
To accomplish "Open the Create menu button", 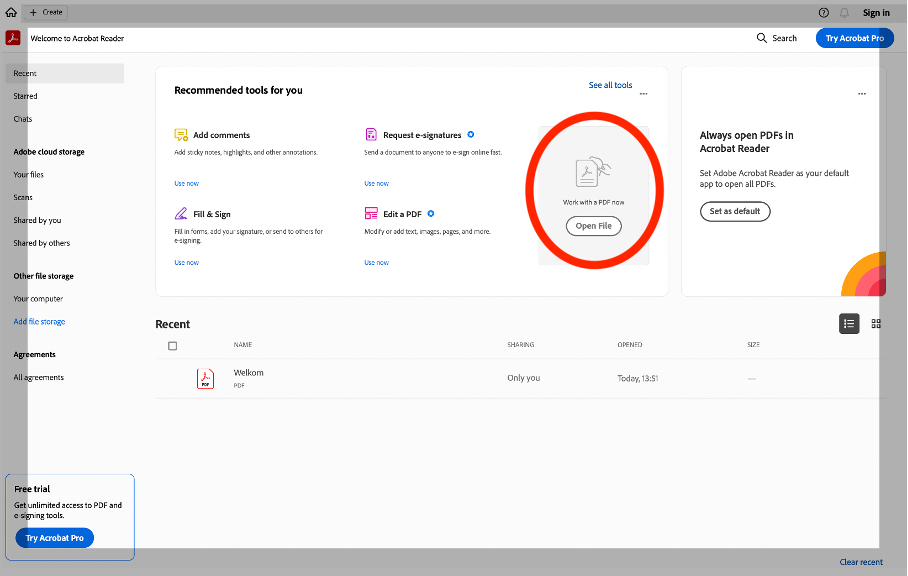I will [x=46, y=12].
